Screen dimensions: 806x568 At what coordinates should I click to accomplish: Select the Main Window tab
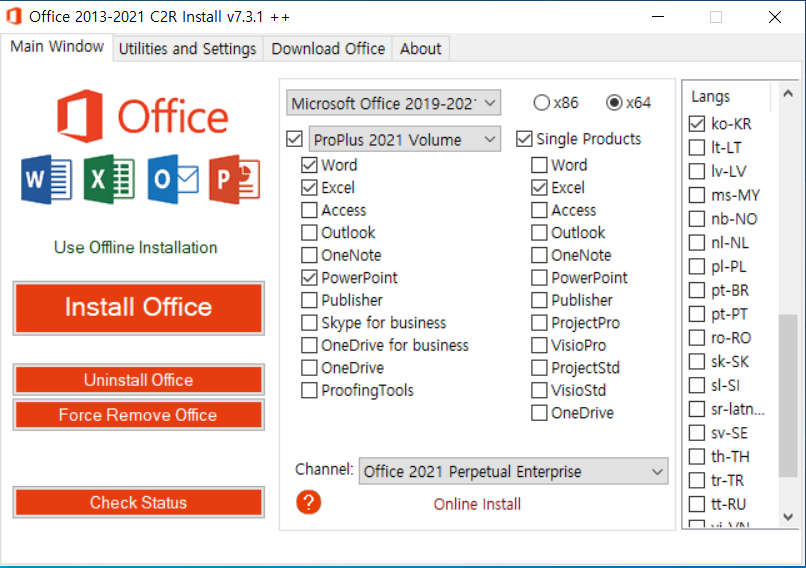point(57,47)
